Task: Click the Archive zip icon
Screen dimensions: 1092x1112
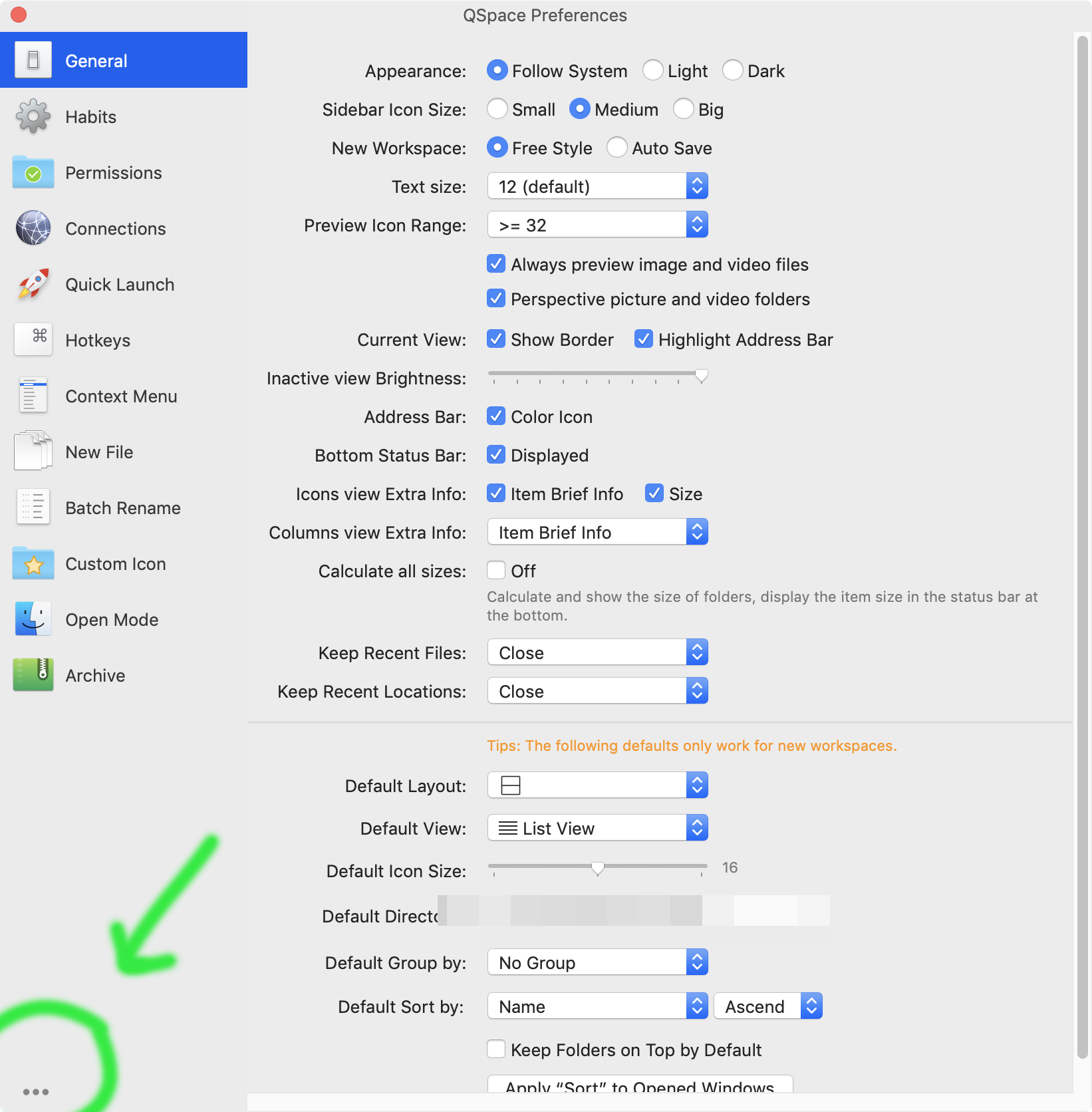Action: [x=33, y=675]
